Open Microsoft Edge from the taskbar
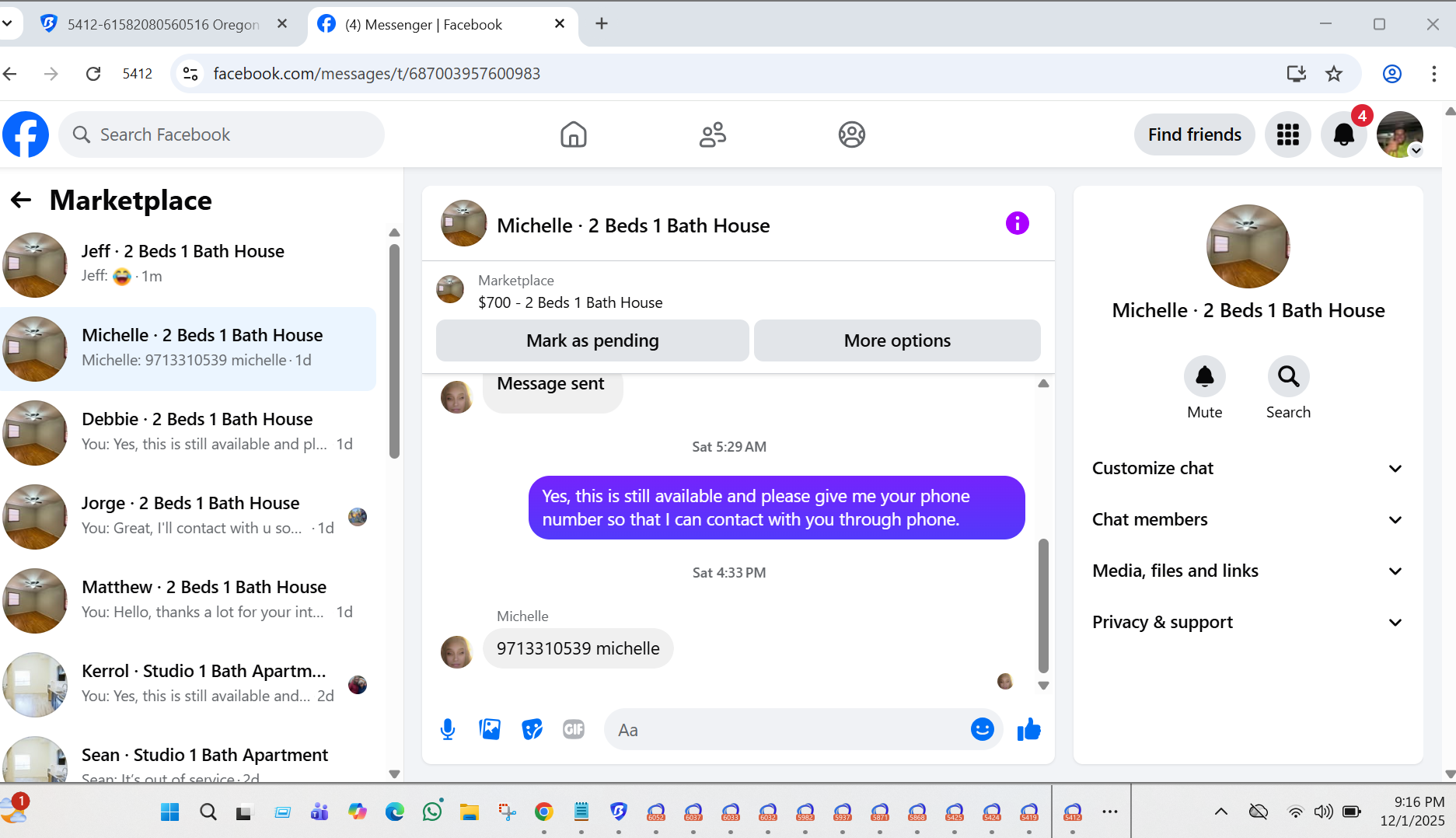 pyautogui.click(x=395, y=812)
